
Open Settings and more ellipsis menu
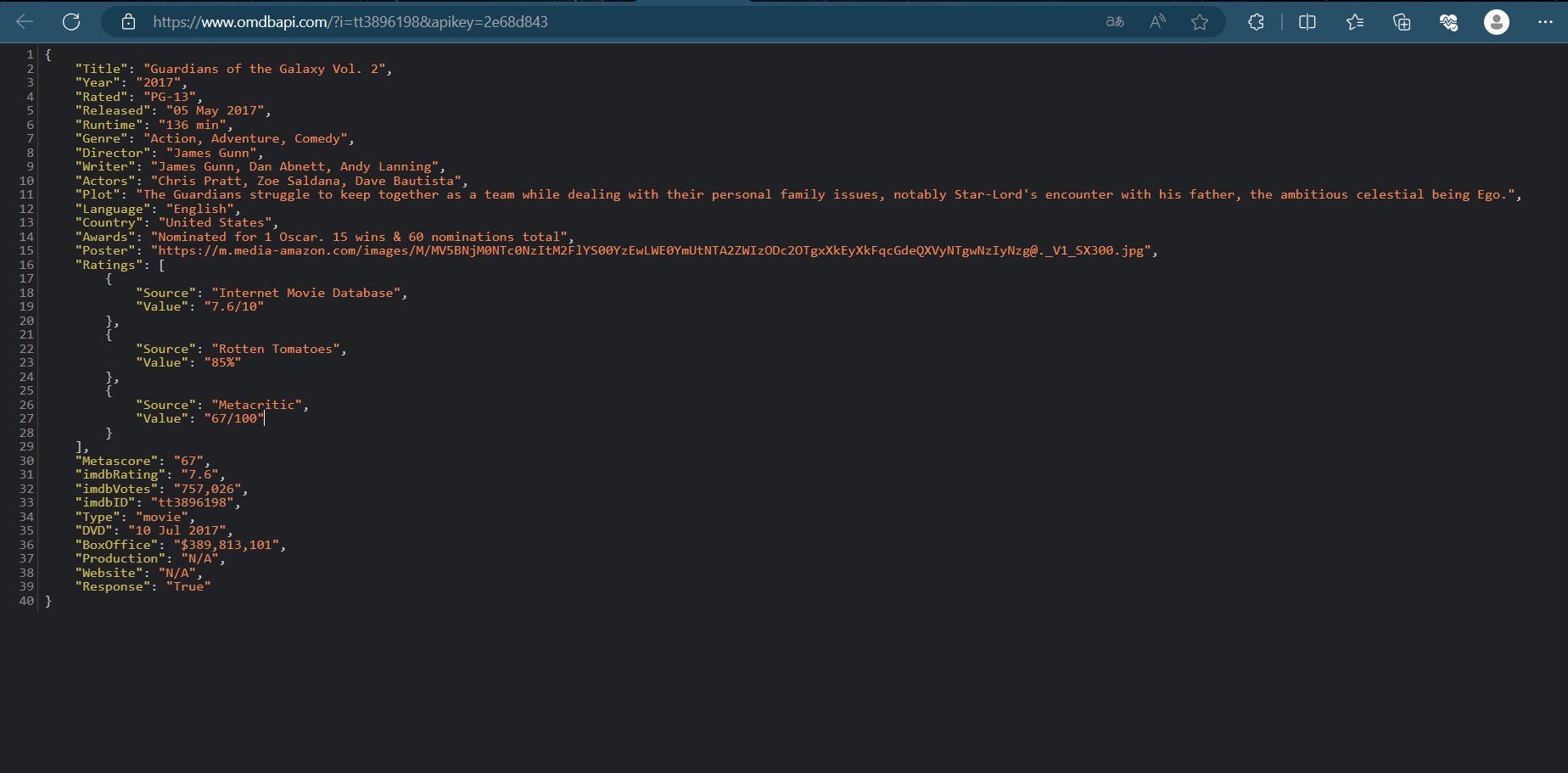[x=1545, y=22]
